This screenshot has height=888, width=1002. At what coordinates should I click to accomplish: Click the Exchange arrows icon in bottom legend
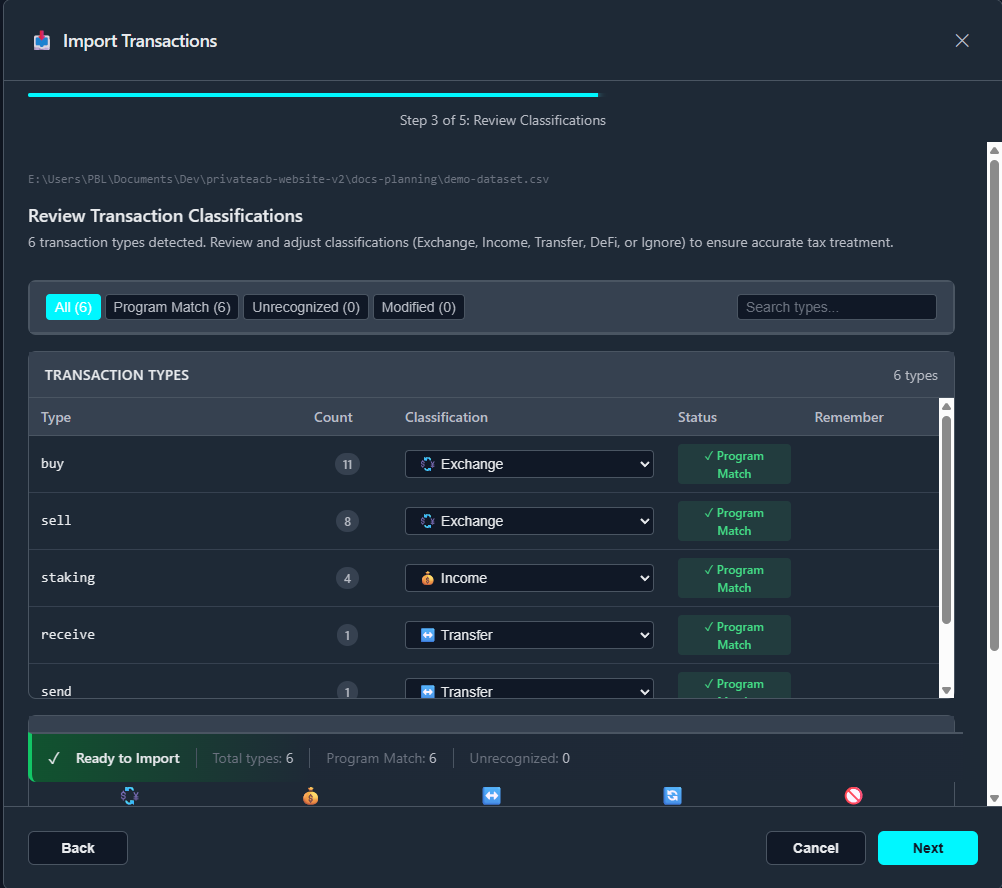pyautogui.click(x=130, y=795)
